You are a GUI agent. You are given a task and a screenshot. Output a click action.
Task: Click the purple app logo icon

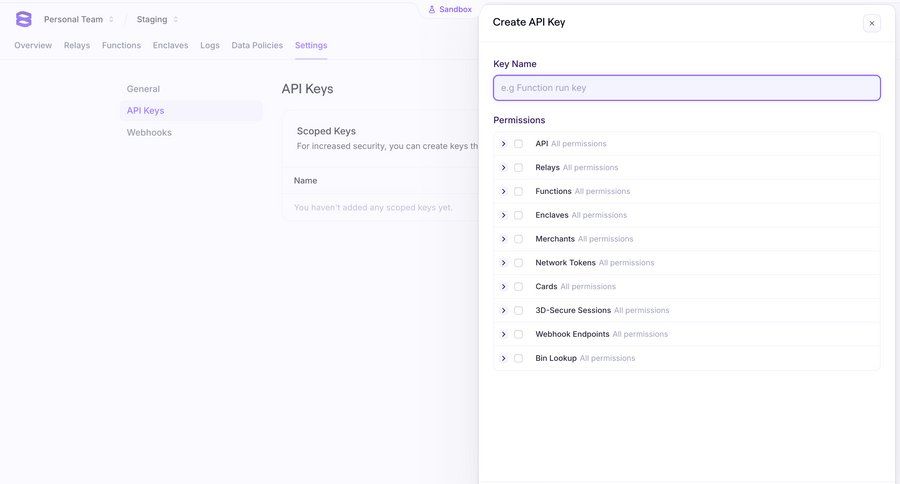pos(24,19)
